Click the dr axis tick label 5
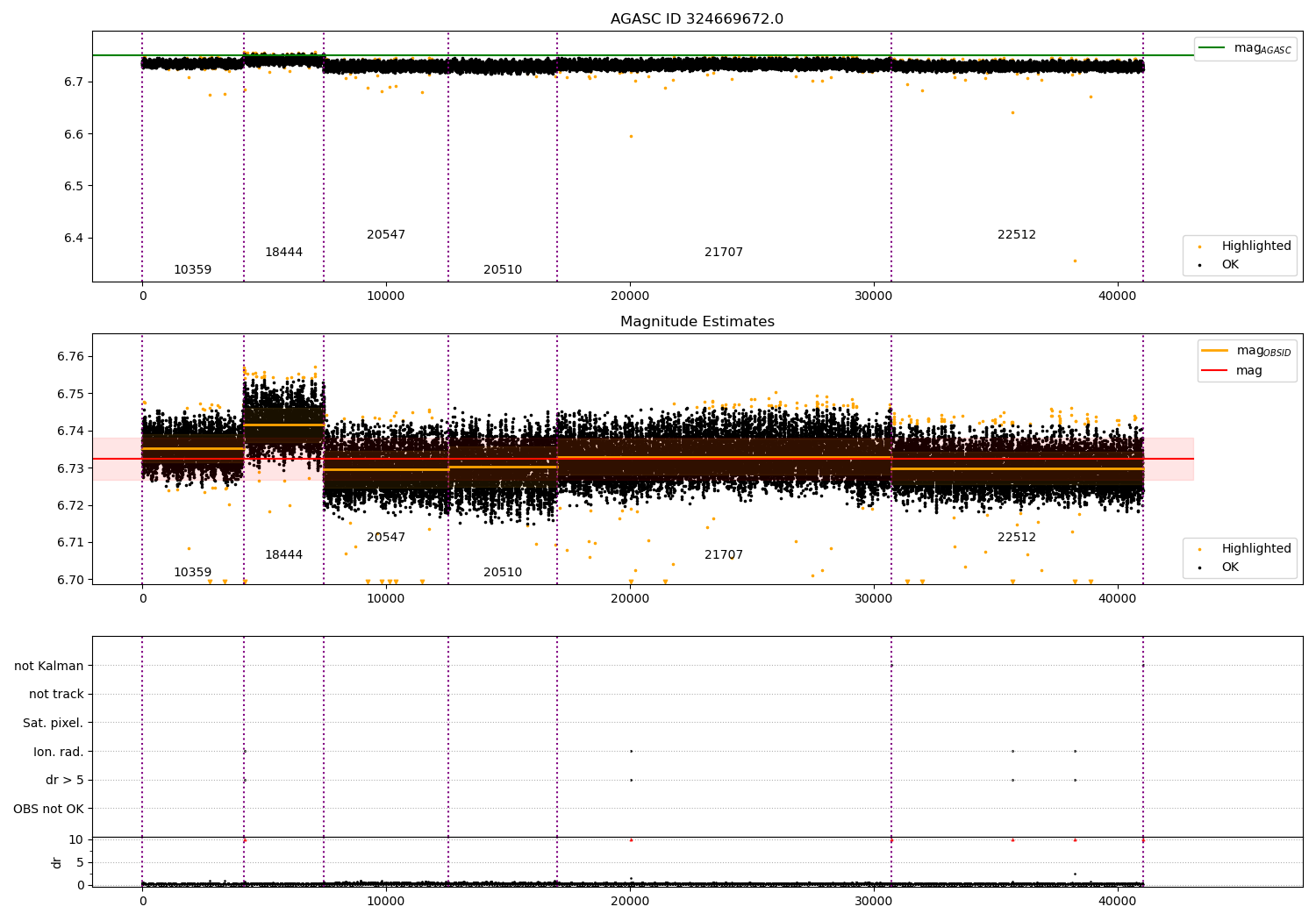Image resolution: width=1316 pixels, height=921 pixels. coord(80,862)
